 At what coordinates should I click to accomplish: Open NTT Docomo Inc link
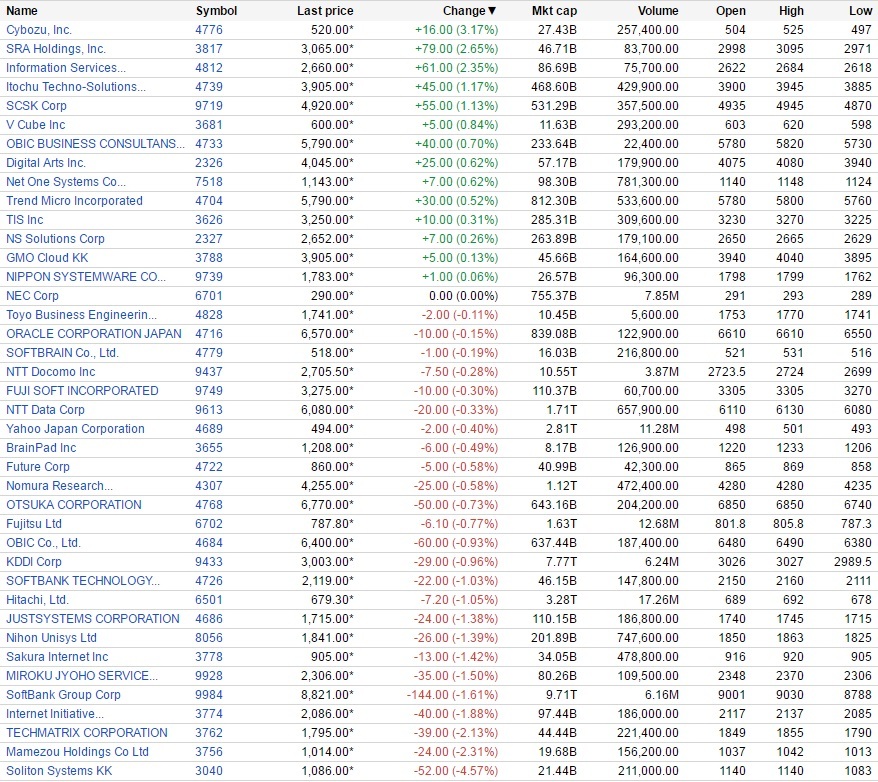click(51, 372)
